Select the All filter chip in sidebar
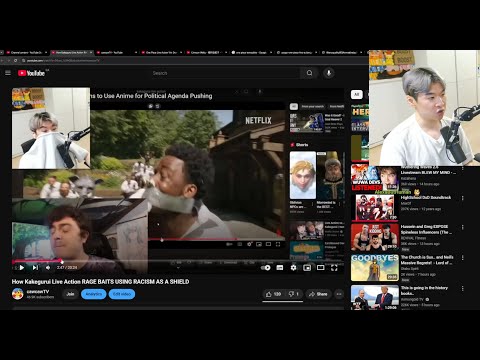The height and width of the screenshot is (360, 480). click(x=357, y=95)
